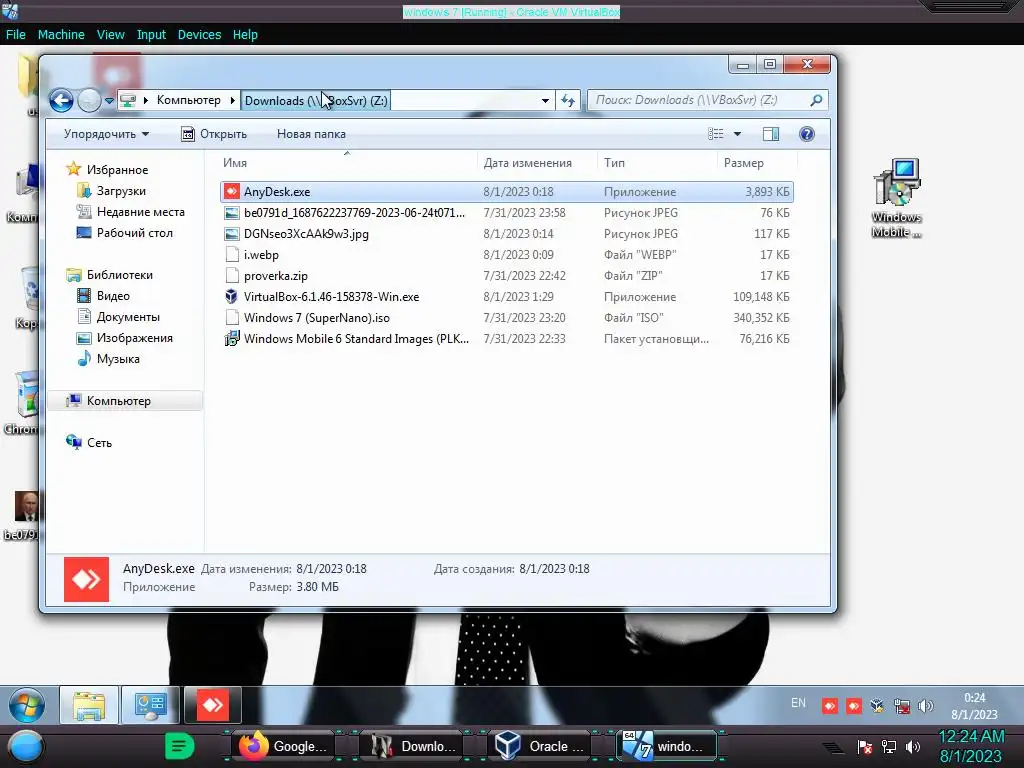Open the VirtualBox File menu
This screenshot has height=768, width=1024.
click(x=16, y=35)
